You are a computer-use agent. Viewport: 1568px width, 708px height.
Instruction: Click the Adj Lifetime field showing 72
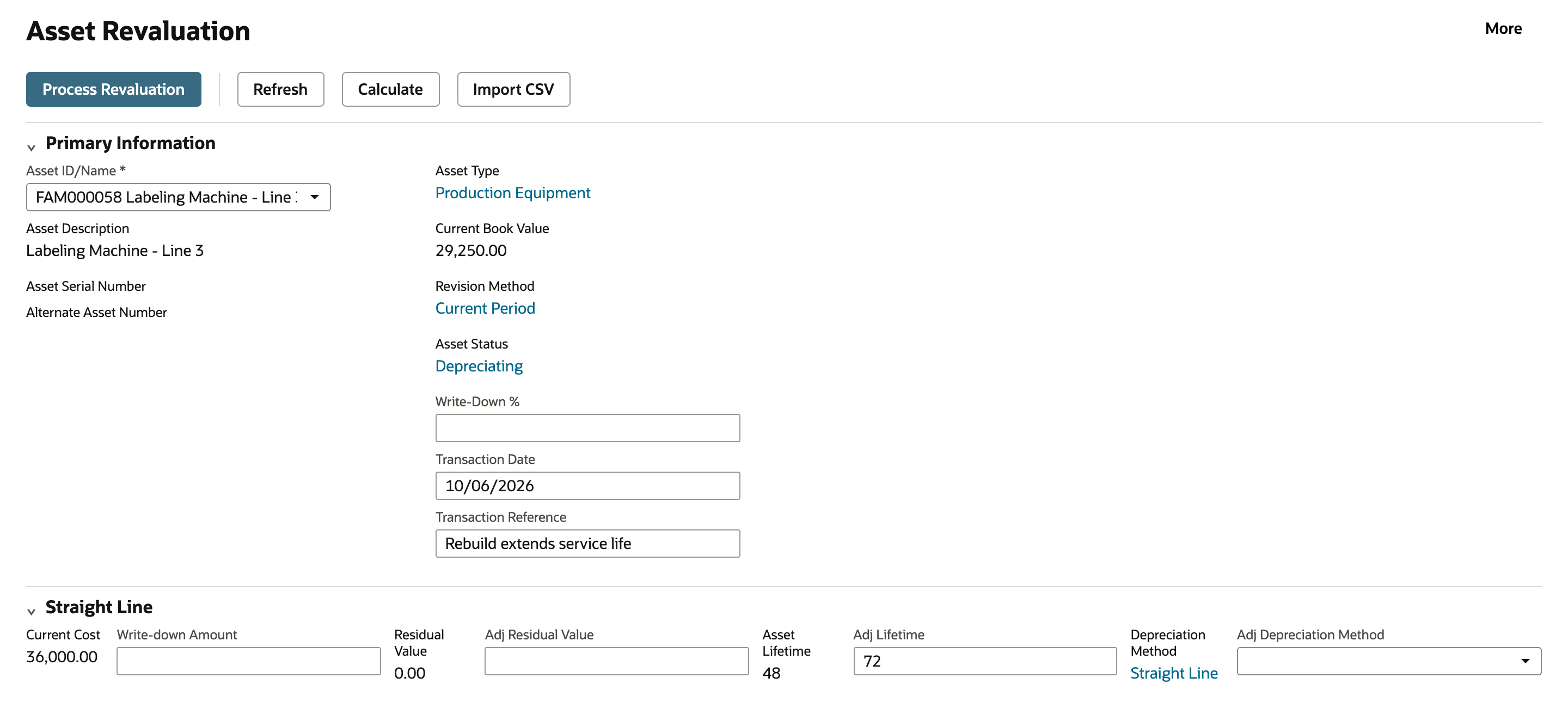point(984,661)
